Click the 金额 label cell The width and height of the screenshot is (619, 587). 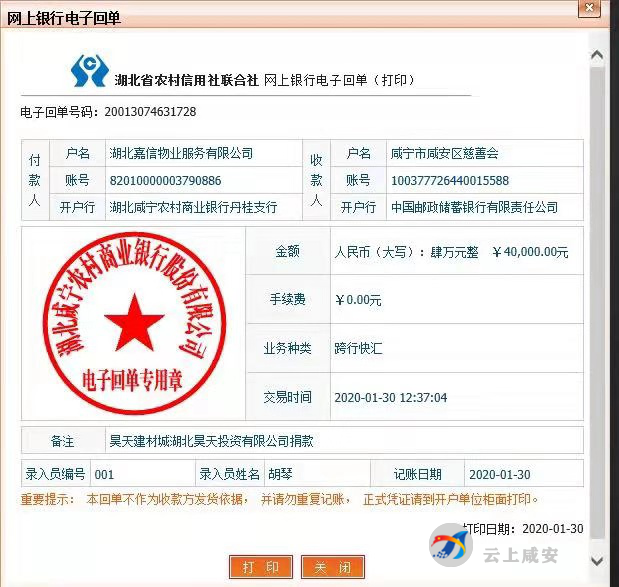[288, 251]
